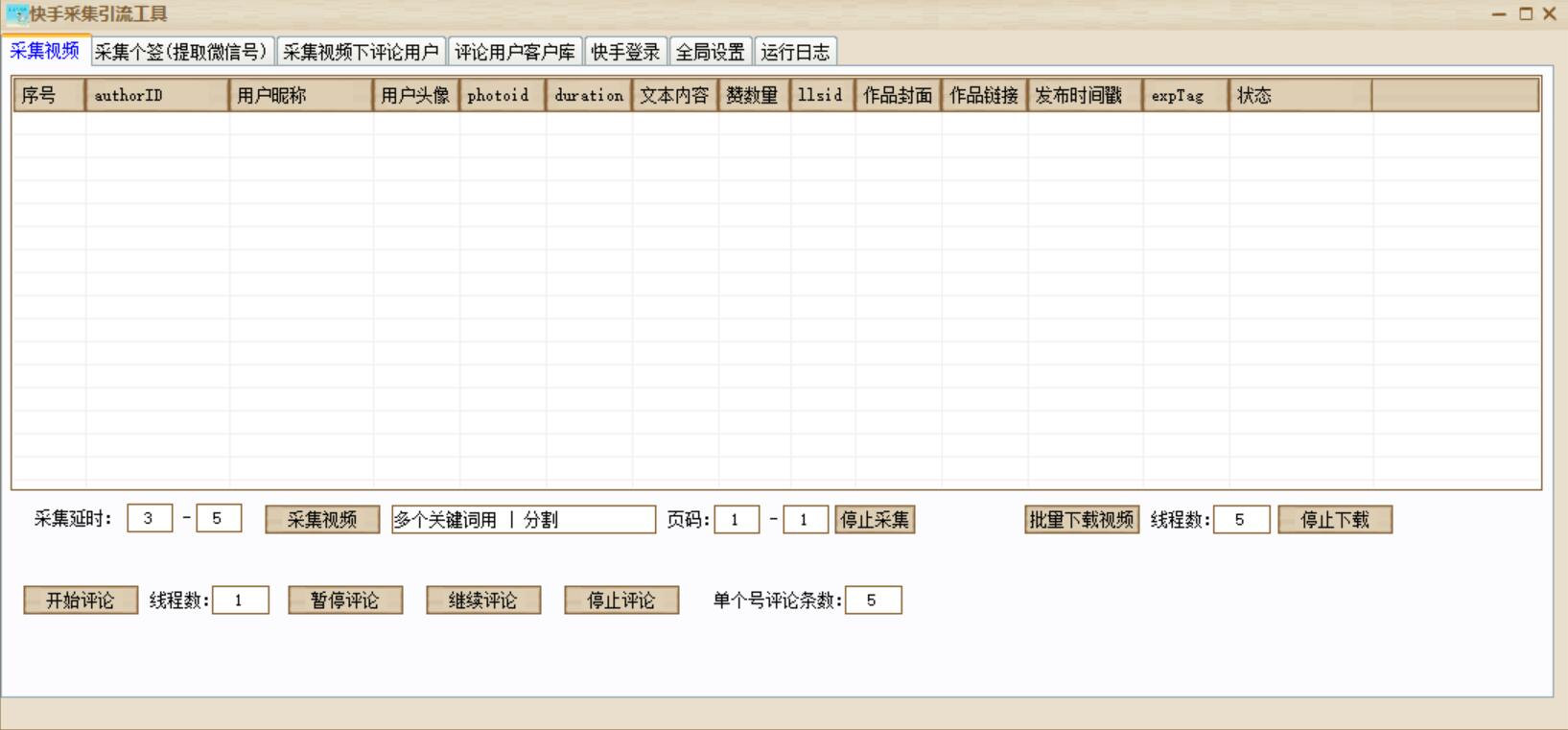Click the 单个号评论条数 input field
The height and width of the screenshot is (730, 1568).
point(873,600)
